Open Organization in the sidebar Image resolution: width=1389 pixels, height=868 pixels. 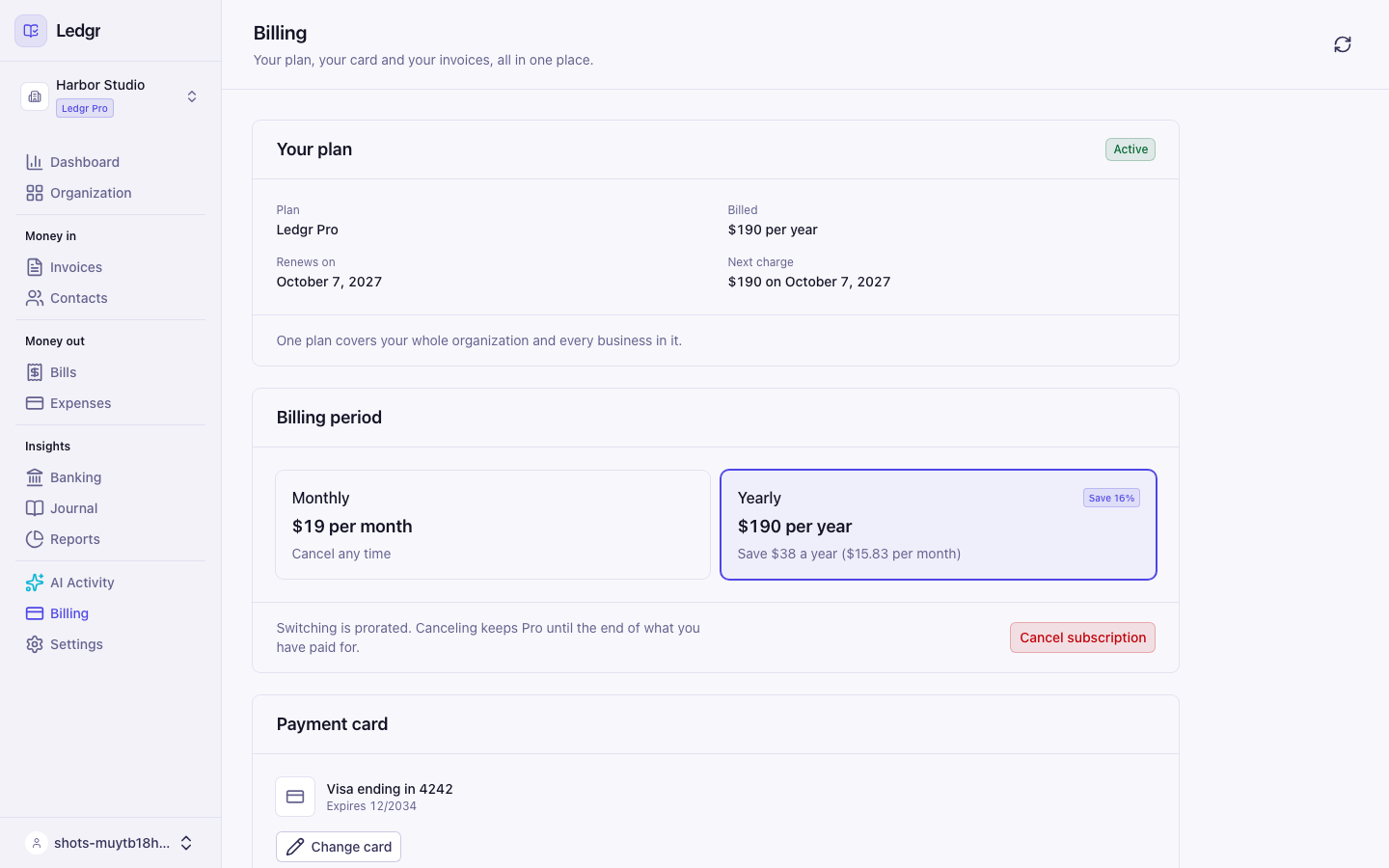pos(111,193)
